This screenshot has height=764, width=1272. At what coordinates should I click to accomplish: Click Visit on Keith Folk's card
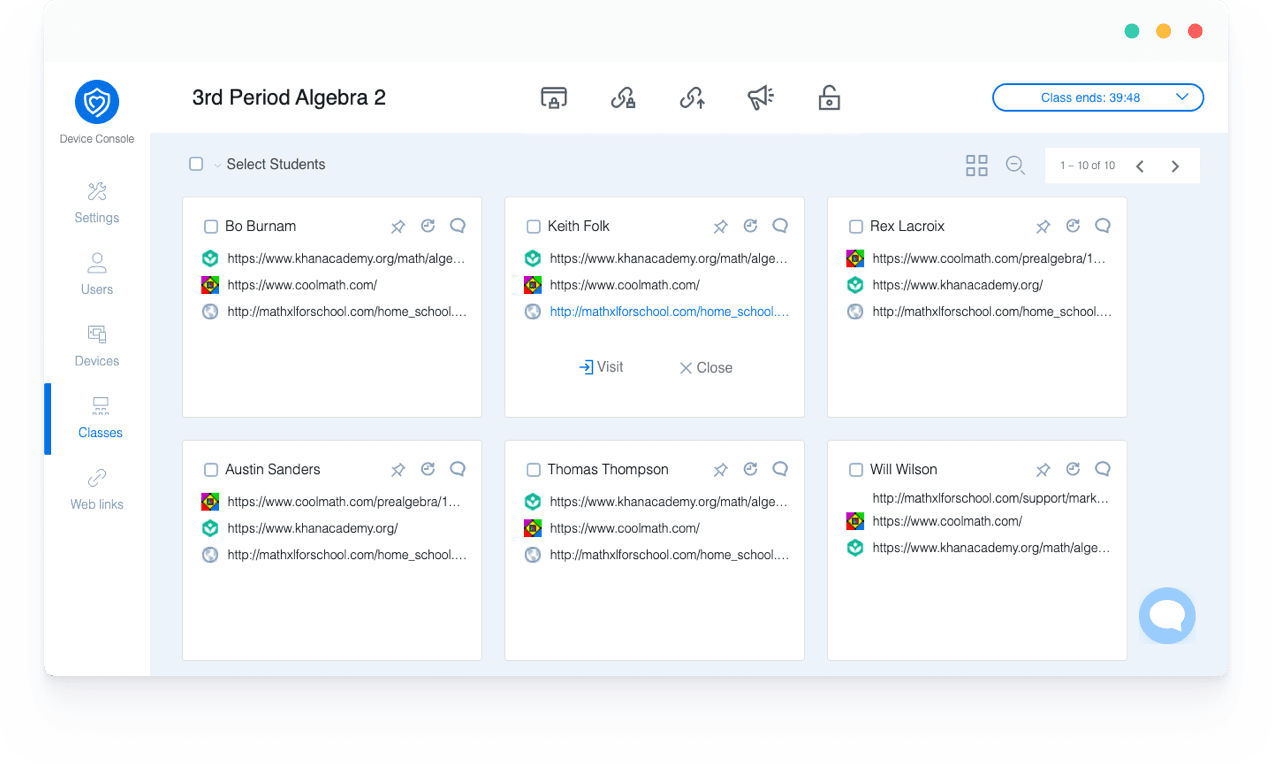(x=601, y=367)
